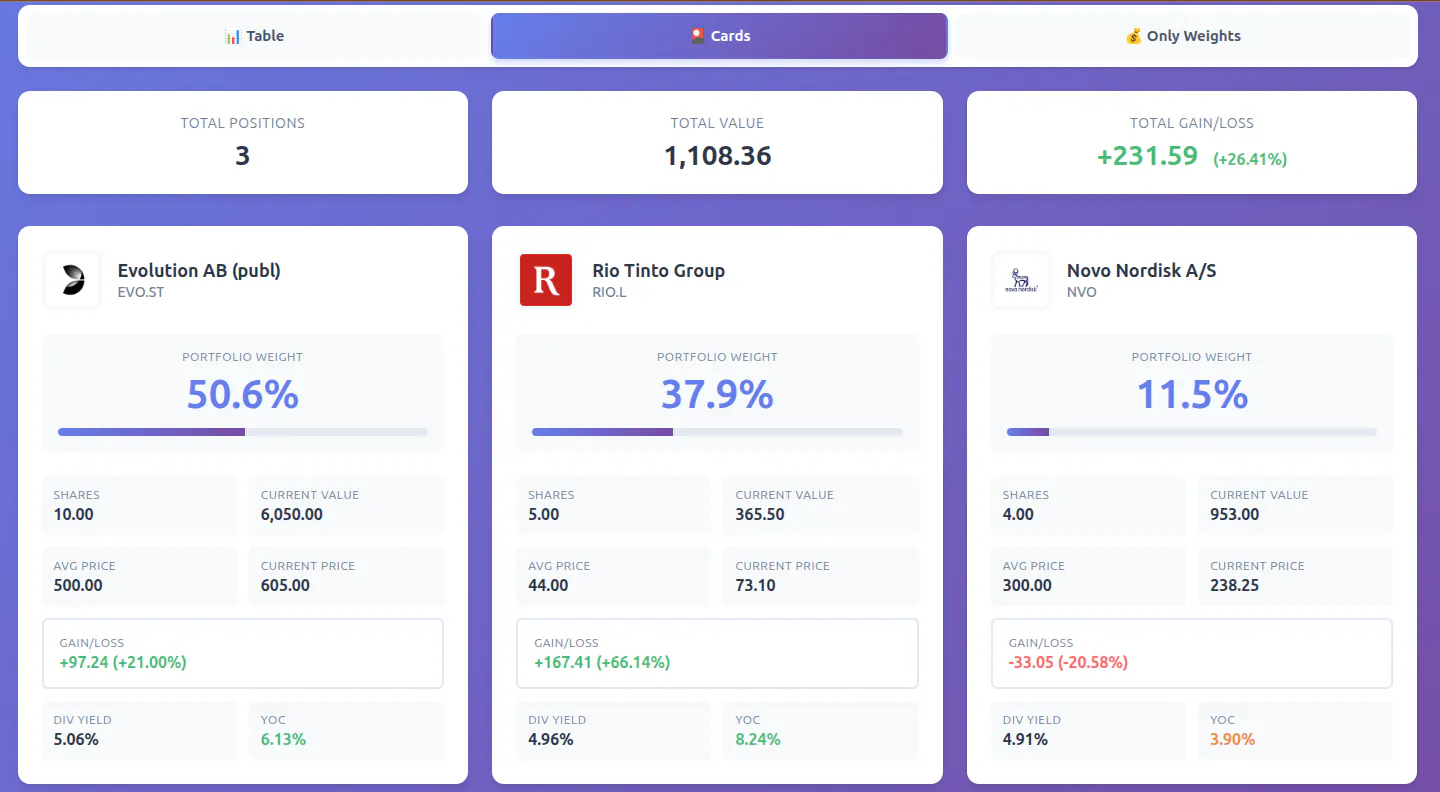Click Evolution's shares value 10.00
Image resolution: width=1440 pixels, height=792 pixels.
coord(74,514)
